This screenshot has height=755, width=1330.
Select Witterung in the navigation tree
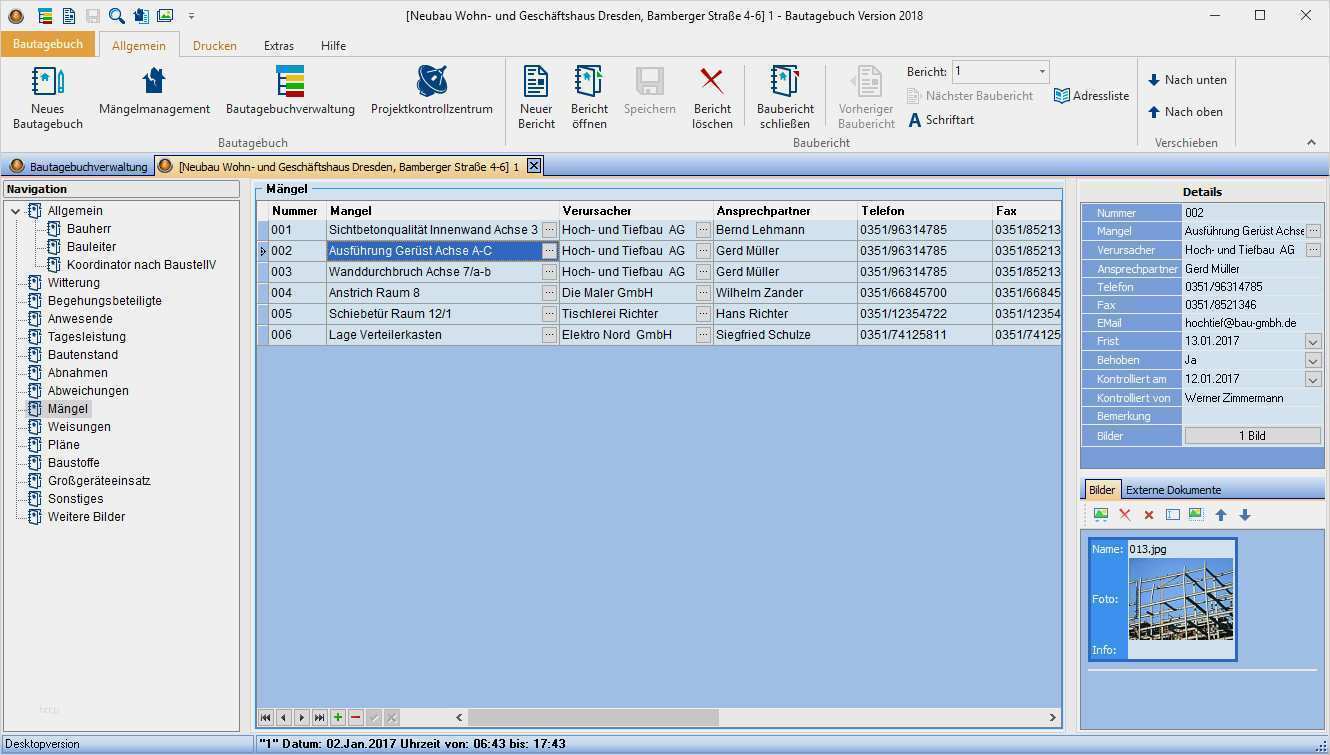[x=74, y=283]
